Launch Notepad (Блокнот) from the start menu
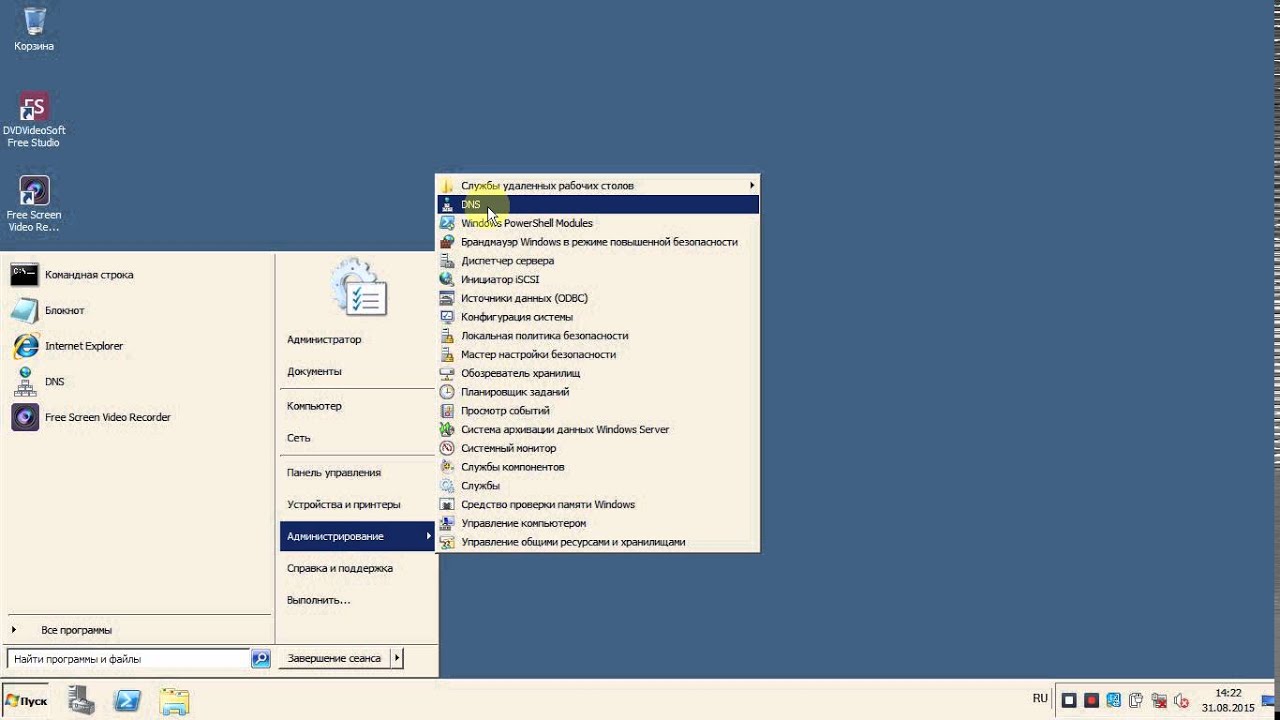The height and width of the screenshot is (720, 1280). pyautogui.click(x=138, y=311)
